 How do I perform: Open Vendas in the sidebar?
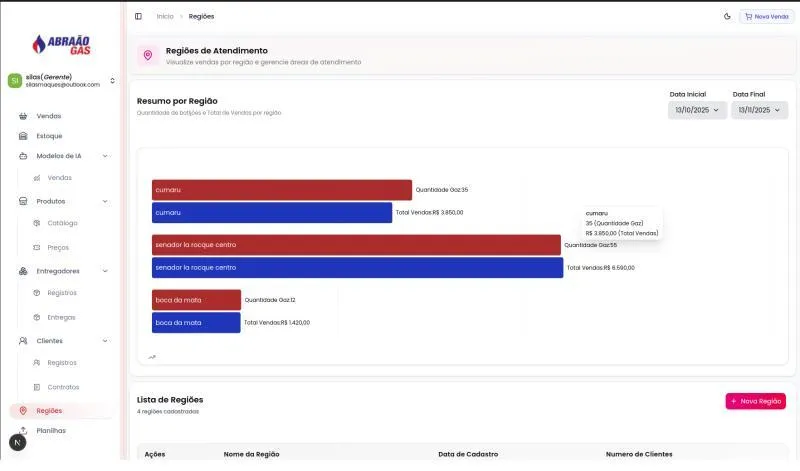tap(48, 116)
